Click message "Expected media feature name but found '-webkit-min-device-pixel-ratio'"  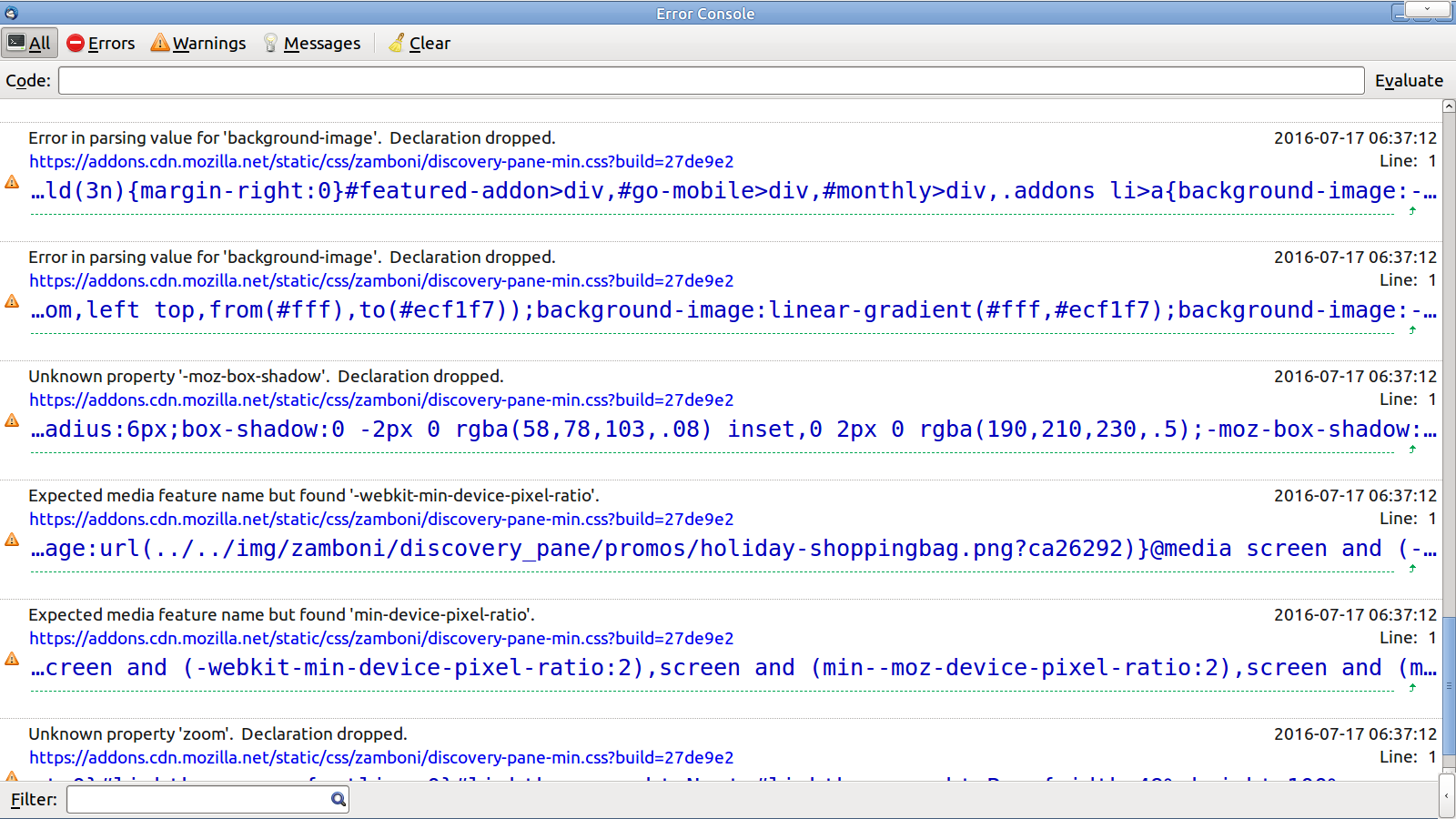point(313,495)
